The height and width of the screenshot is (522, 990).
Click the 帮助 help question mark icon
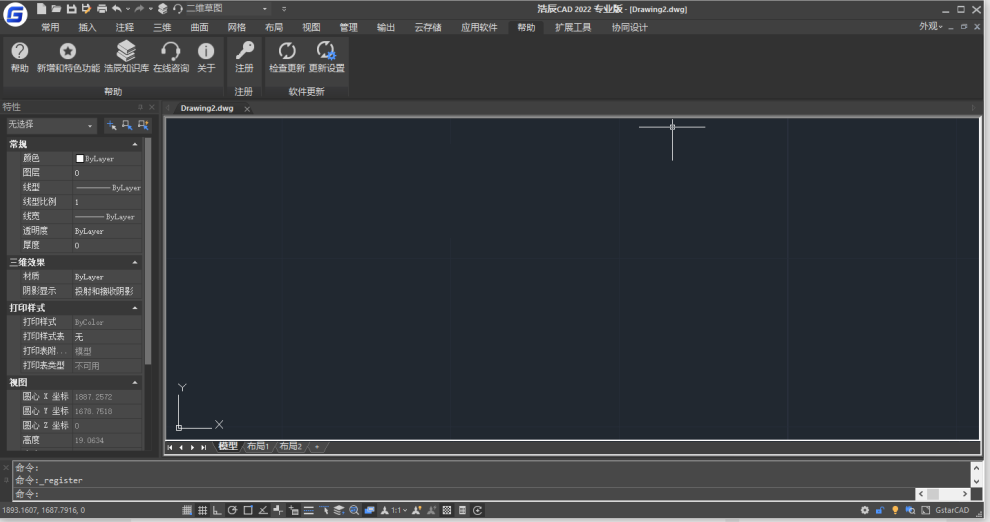click(20, 57)
